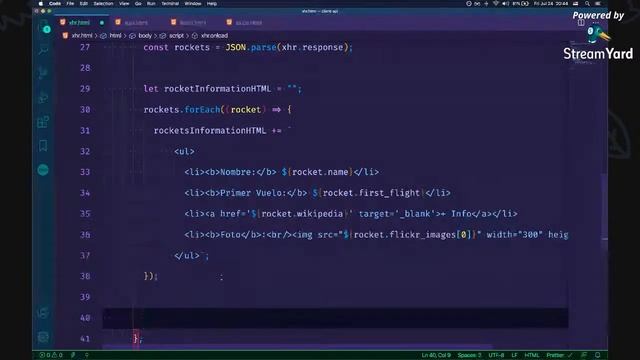Open the File menu

click(70, 3)
